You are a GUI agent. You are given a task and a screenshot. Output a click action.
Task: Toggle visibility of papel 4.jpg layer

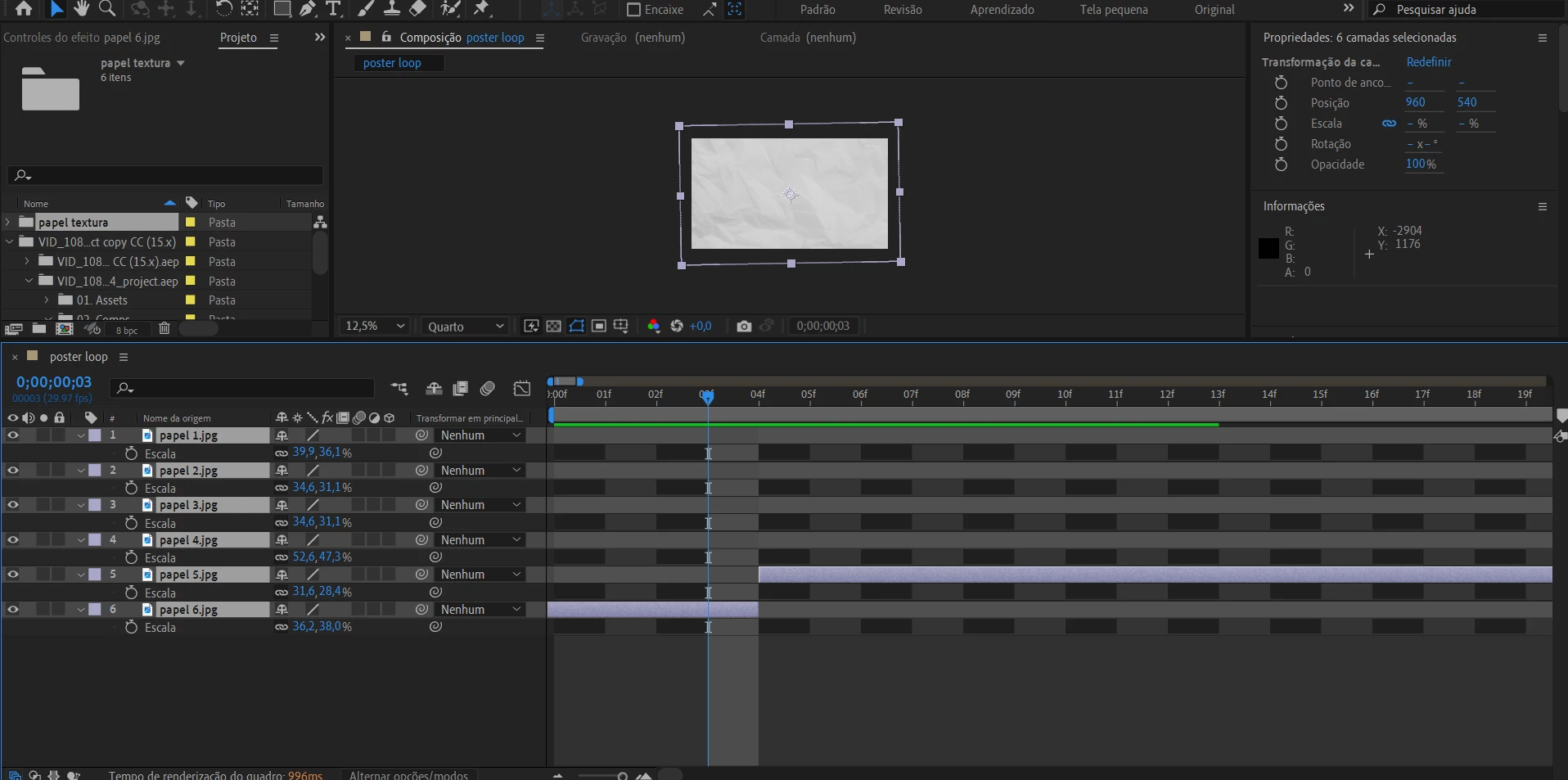[x=13, y=540]
